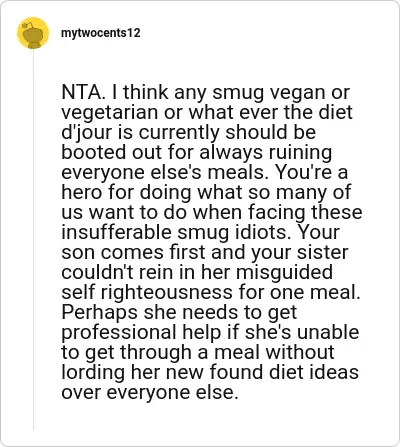Click the word "currently" in the comment
The image size is (400, 447).
point(179,133)
